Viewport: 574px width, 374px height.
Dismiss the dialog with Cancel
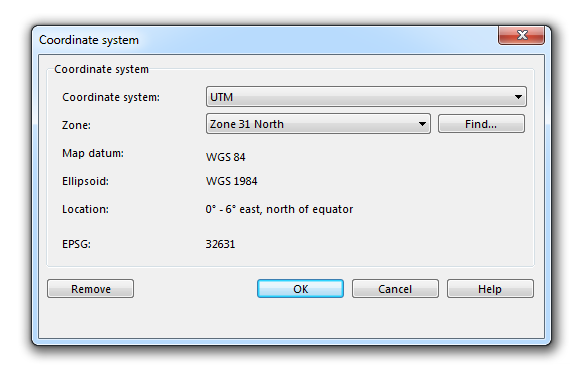(395, 289)
